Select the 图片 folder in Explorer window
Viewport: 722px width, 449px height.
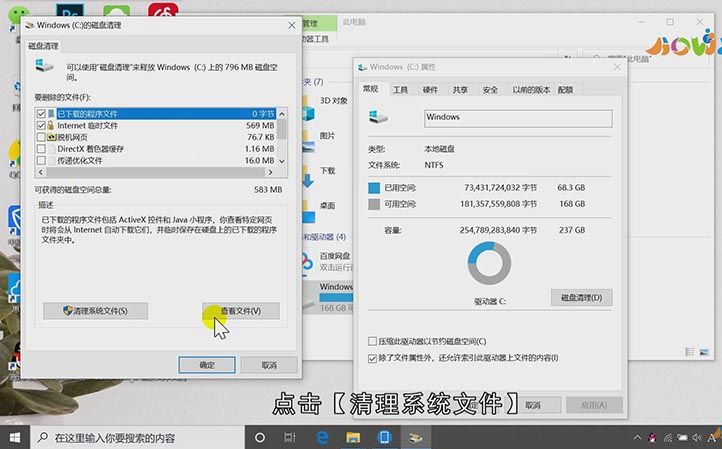(327, 136)
